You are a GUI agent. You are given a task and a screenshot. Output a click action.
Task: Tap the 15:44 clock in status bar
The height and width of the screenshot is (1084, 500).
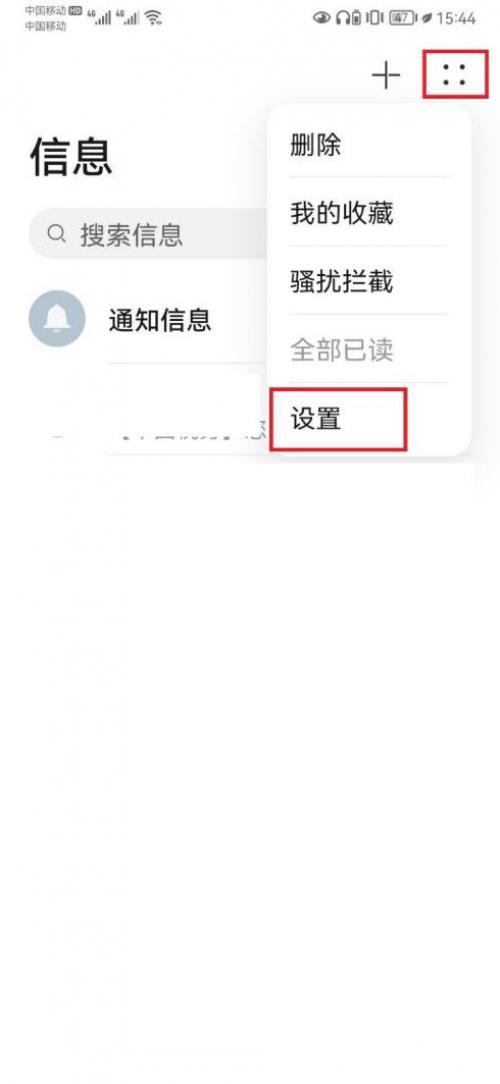click(456, 19)
